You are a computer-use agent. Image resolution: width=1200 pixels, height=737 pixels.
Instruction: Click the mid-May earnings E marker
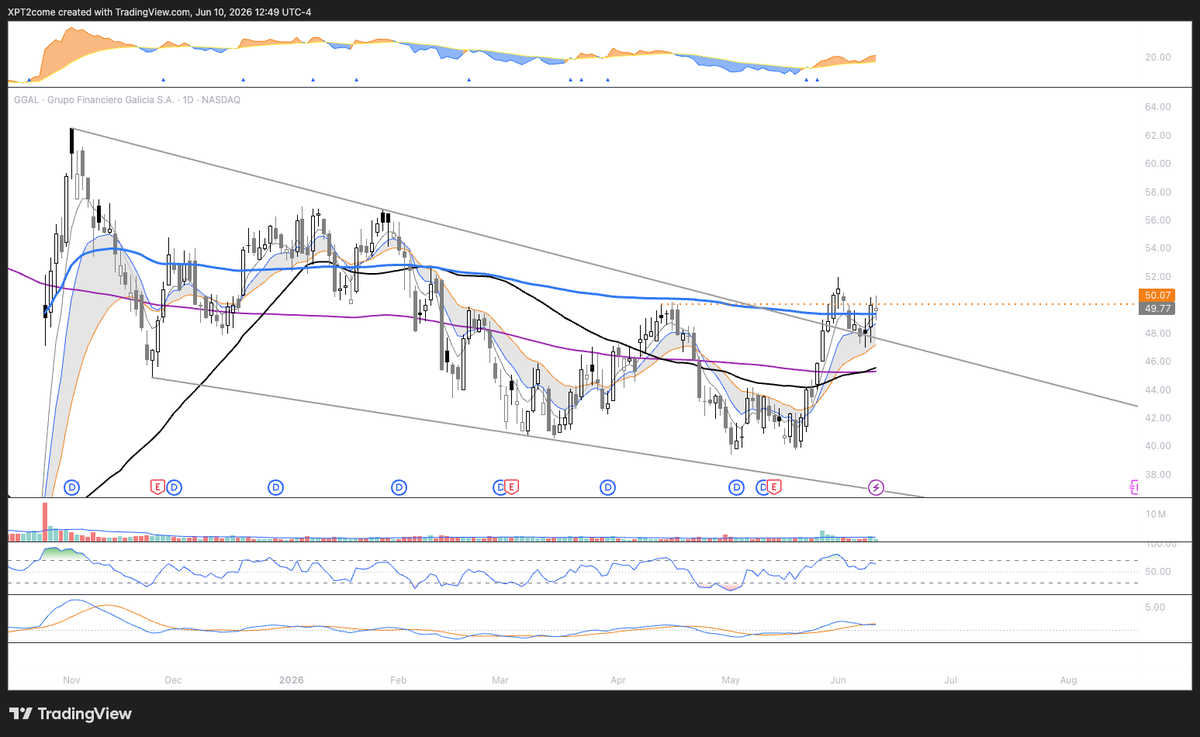point(773,487)
